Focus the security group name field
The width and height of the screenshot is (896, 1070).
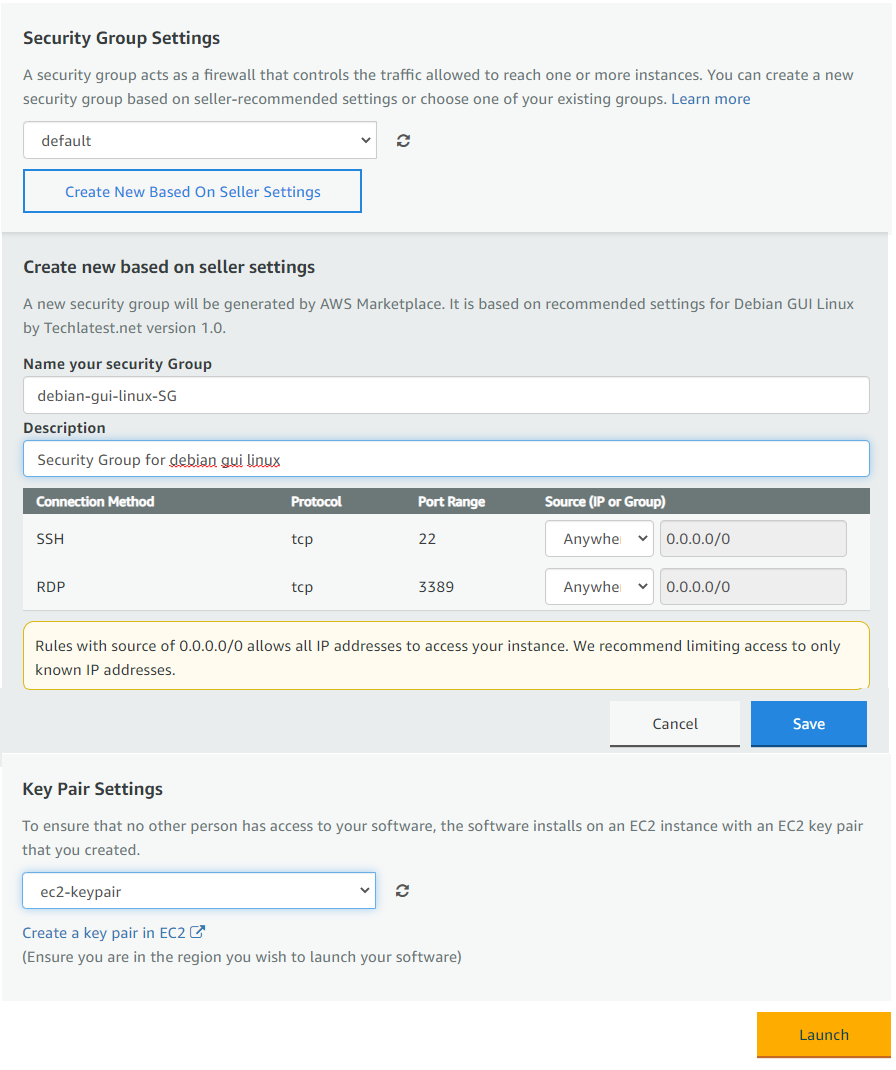[x=446, y=396]
